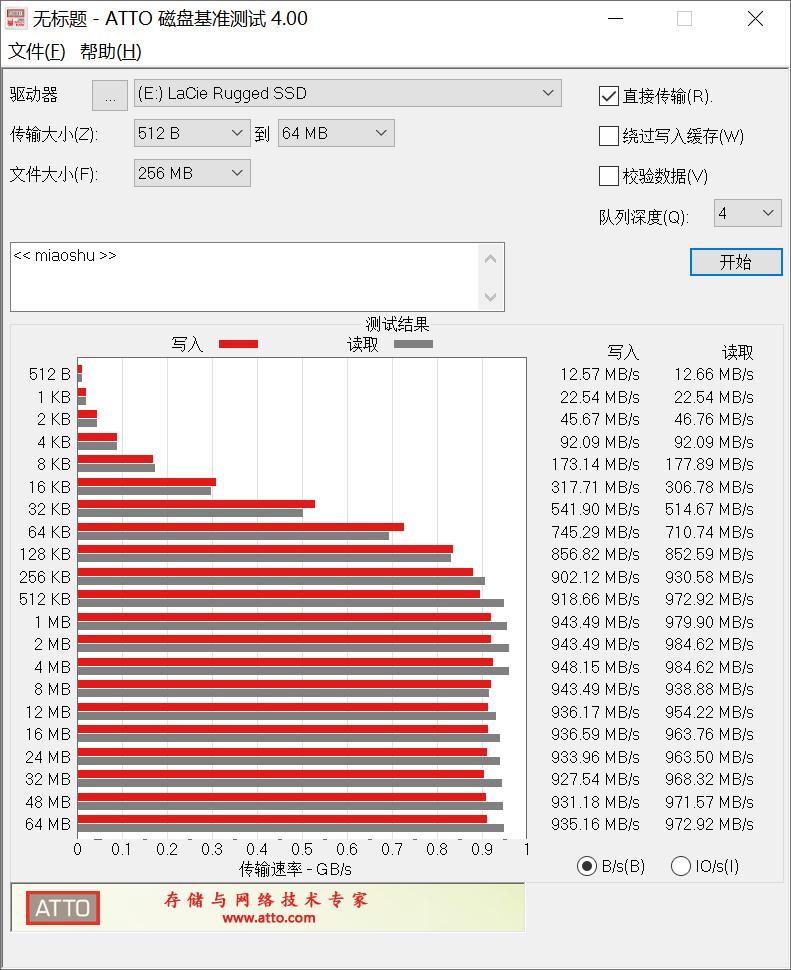
Task: Click the 传输速率 - GB/s axis label
Action: (x=295, y=869)
